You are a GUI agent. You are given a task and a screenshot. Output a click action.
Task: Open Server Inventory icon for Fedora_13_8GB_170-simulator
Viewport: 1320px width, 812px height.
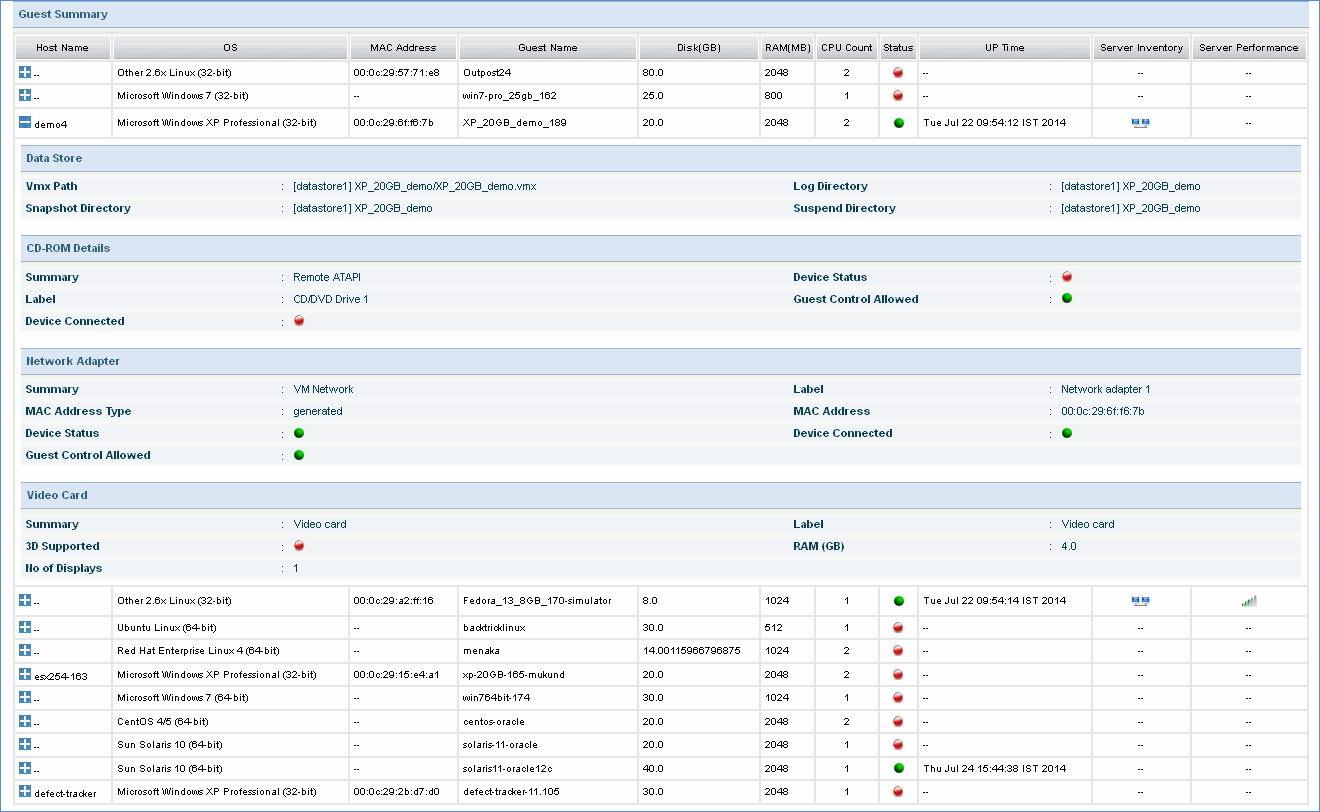[1140, 601]
